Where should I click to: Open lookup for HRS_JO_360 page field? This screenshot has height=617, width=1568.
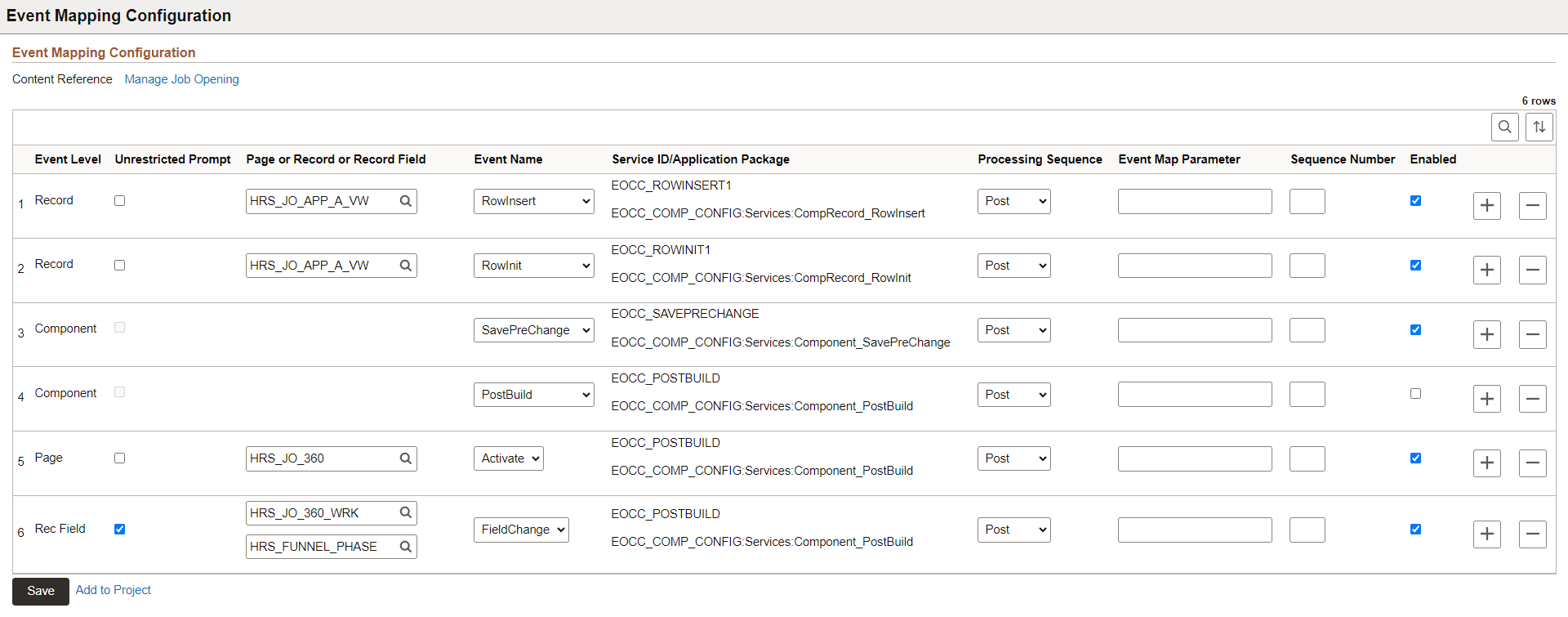(405, 458)
